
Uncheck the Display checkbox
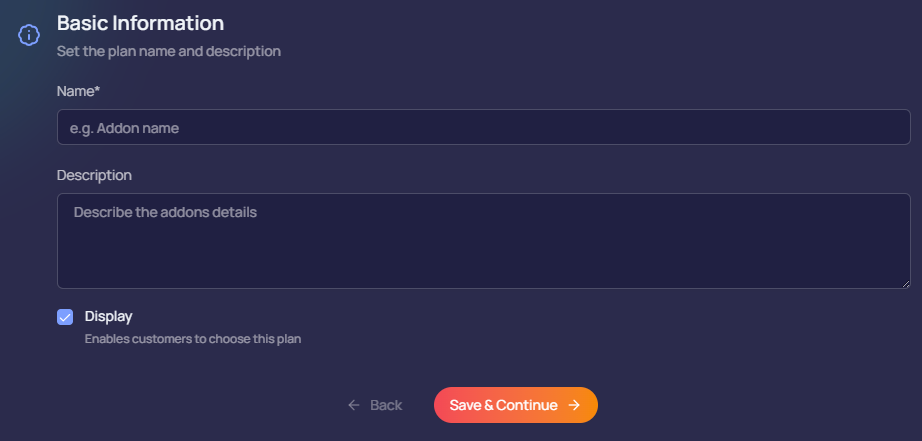coord(65,317)
